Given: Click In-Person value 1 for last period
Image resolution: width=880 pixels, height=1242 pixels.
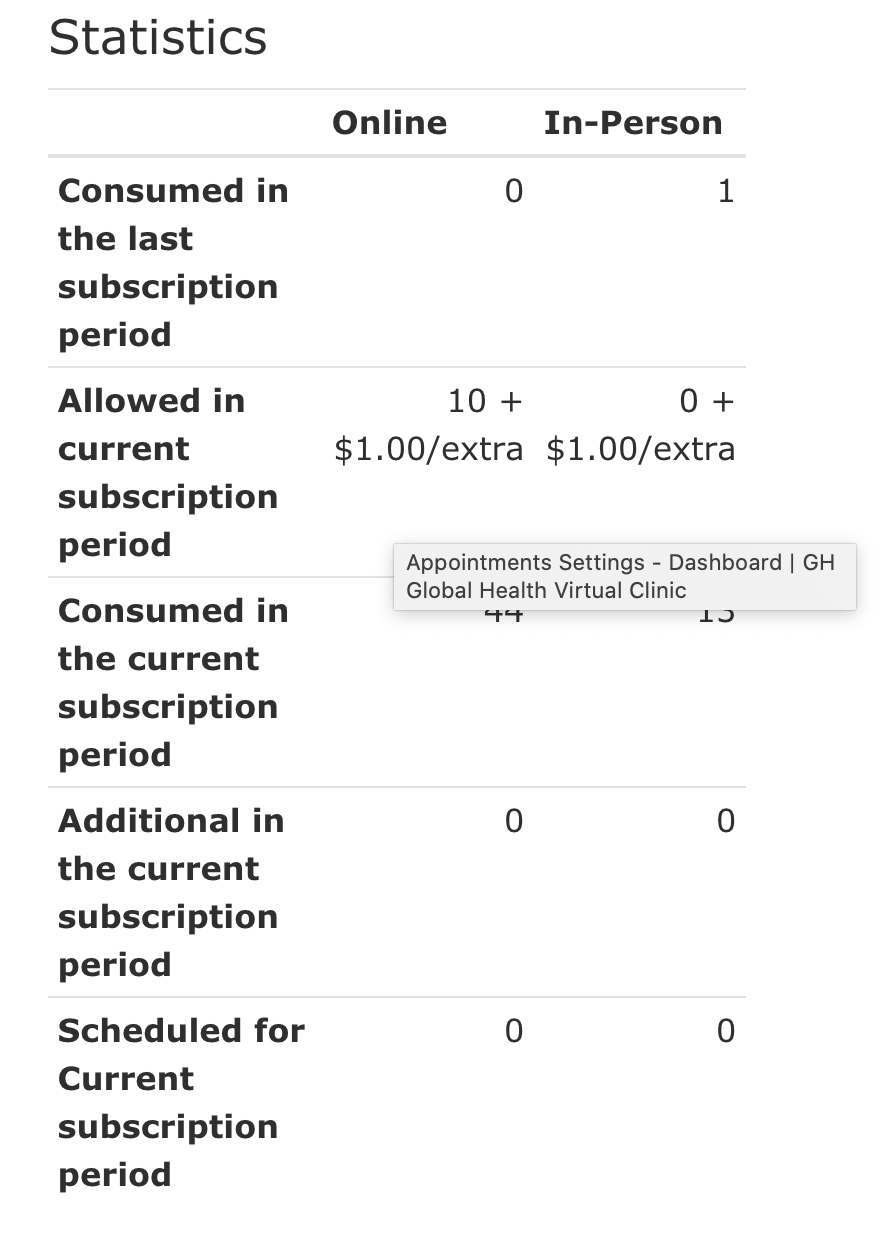Looking at the screenshot, I should point(725,191).
